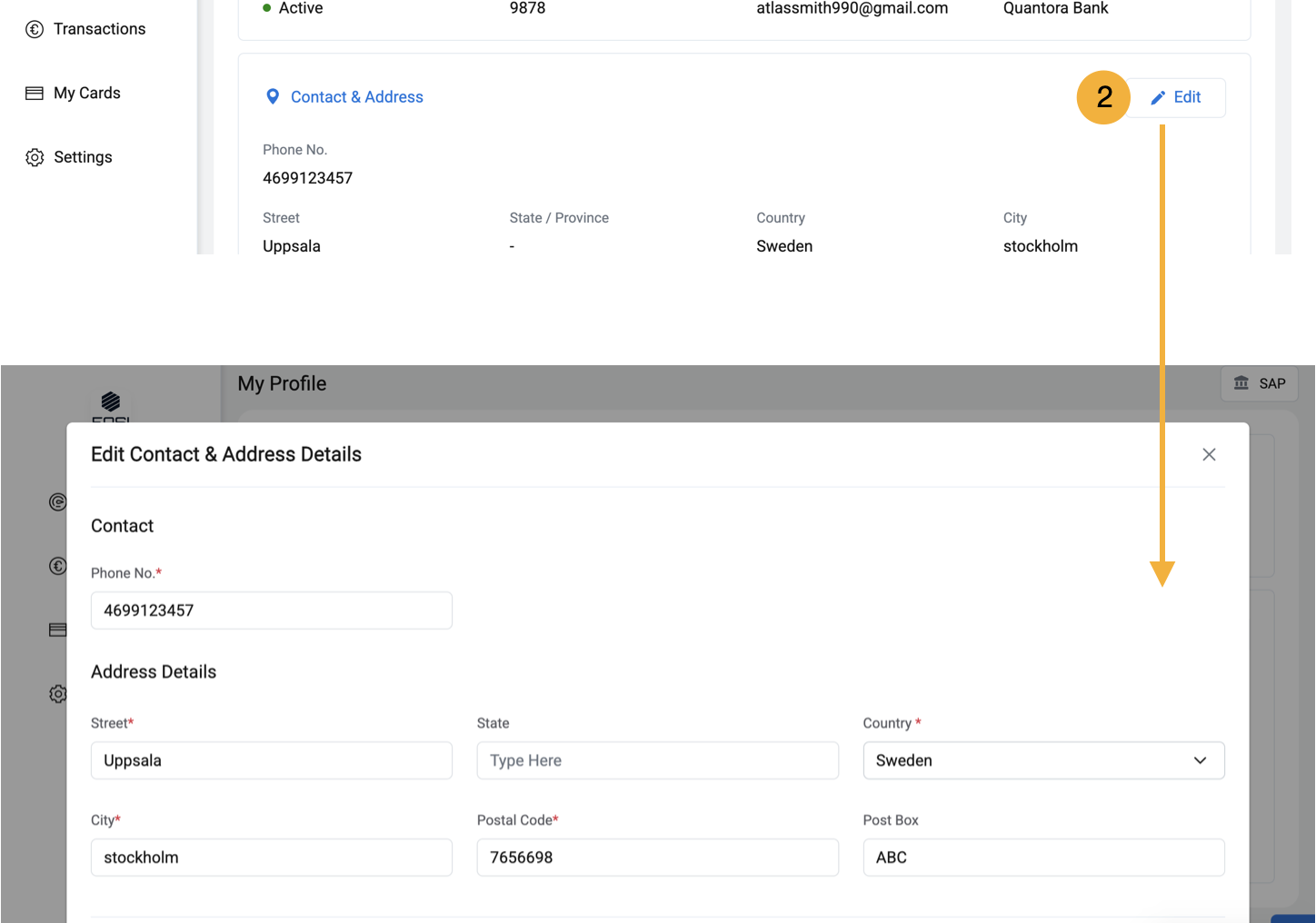Click the empty State field
The height and width of the screenshot is (923, 1316).
(657, 760)
